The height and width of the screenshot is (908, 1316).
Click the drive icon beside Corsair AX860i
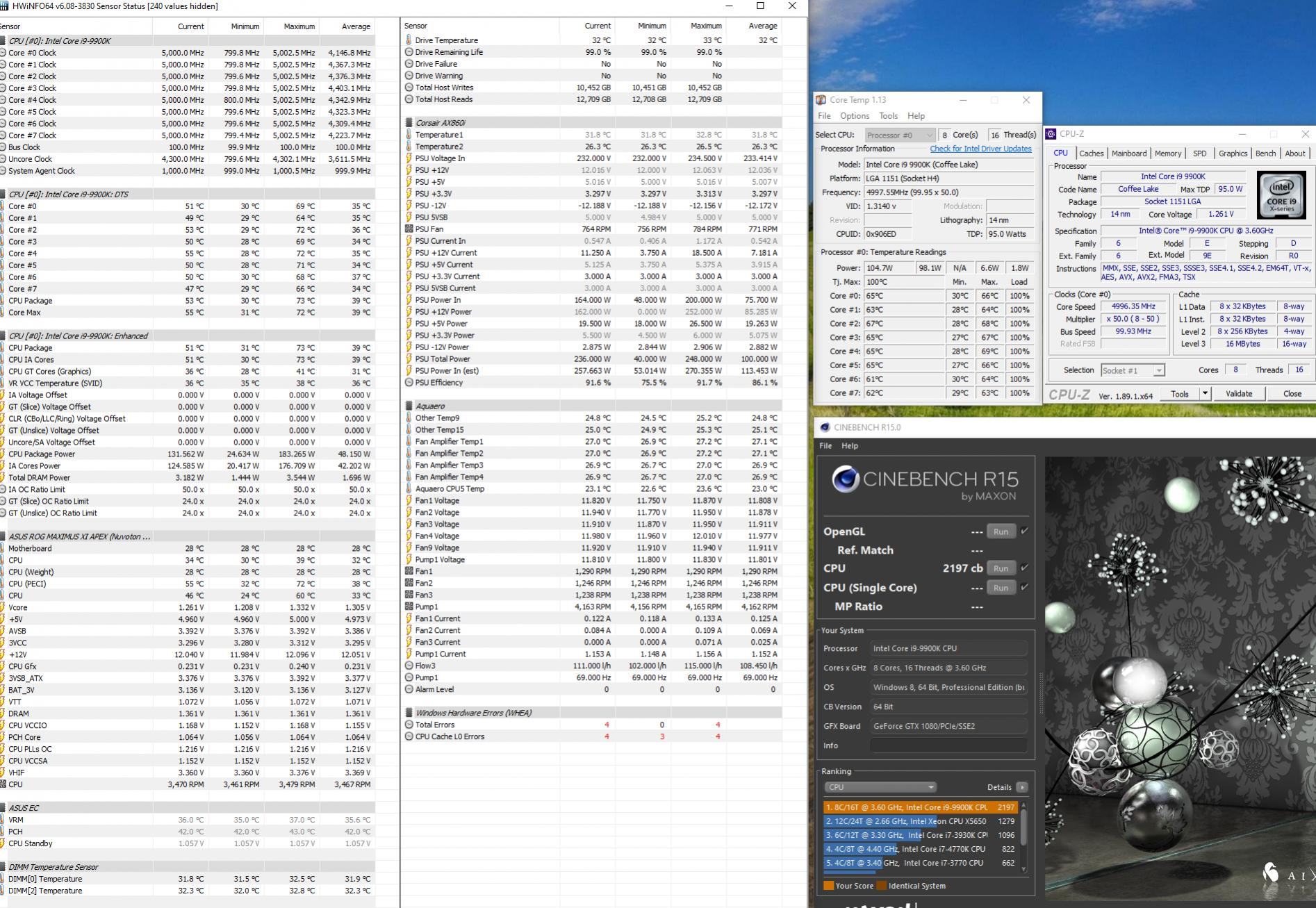409,123
